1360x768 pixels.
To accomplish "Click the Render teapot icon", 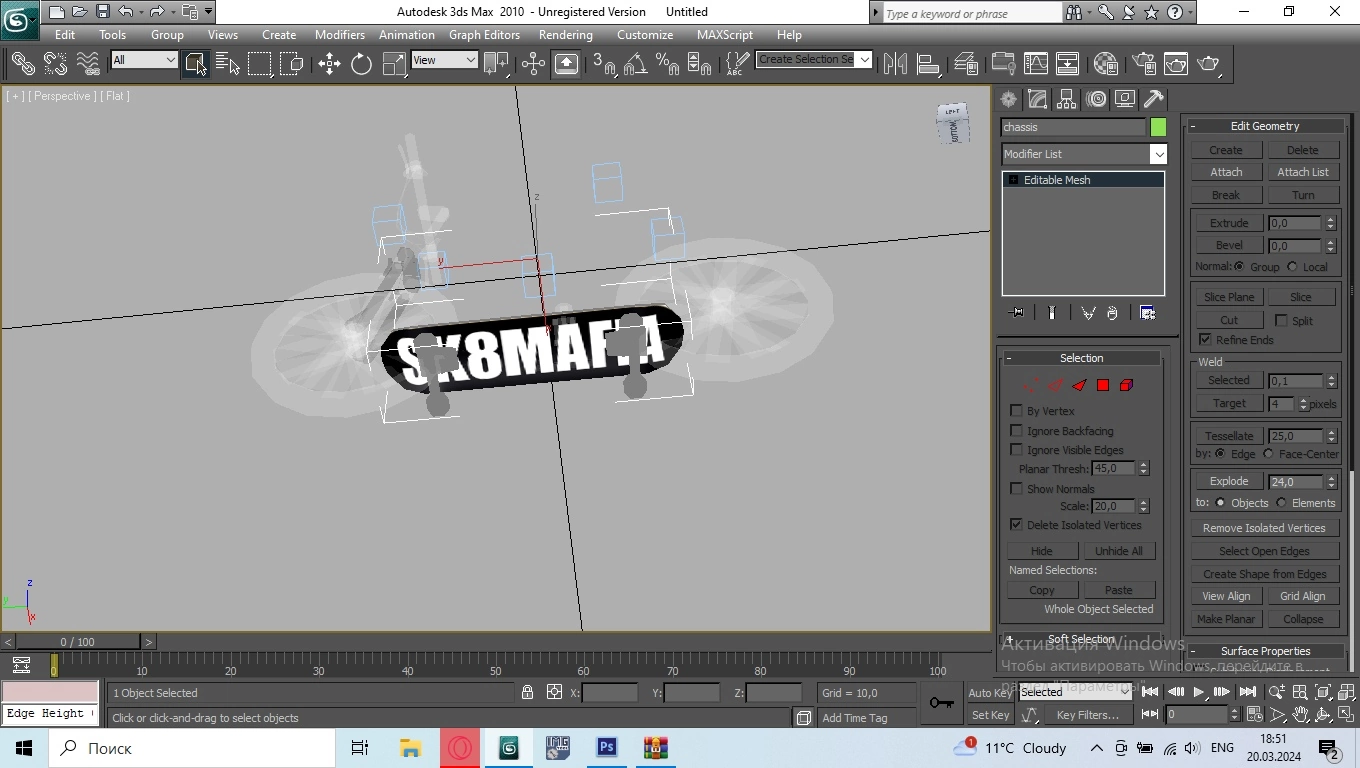I will [1209, 64].
